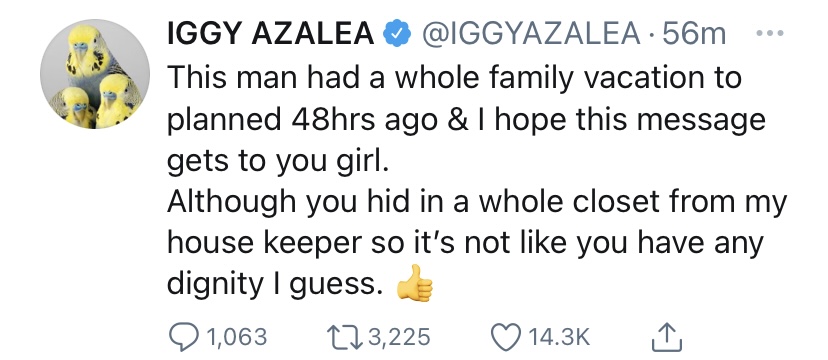View the 14.3K likes count

click(x=559, y=338)
